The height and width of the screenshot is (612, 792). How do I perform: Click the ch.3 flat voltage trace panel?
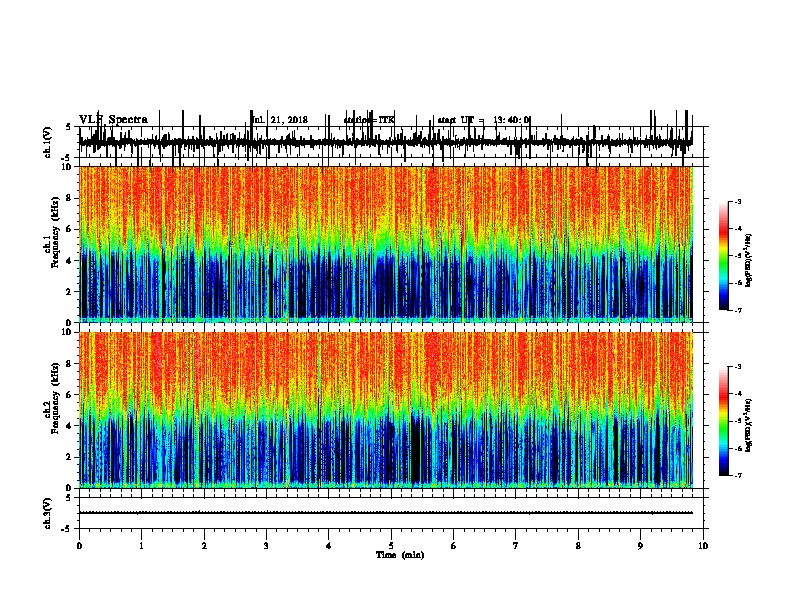(x=391, y=513)
